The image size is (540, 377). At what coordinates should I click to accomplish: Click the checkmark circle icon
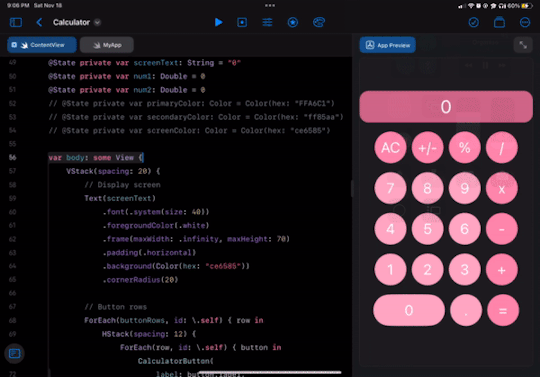tap(474, 22)
